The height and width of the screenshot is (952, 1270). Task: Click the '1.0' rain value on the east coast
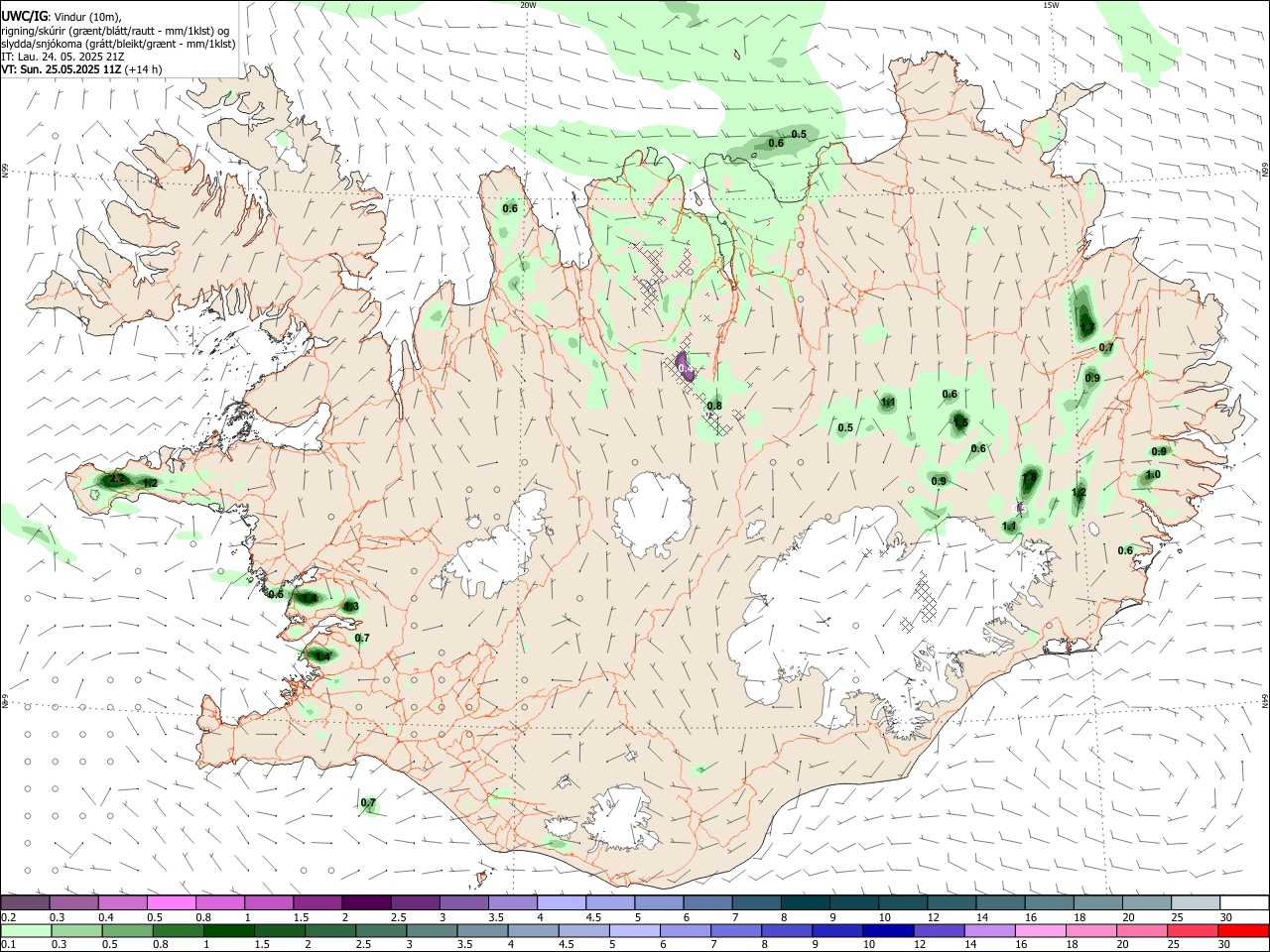pyautogui.click(x=1153, y=475)
